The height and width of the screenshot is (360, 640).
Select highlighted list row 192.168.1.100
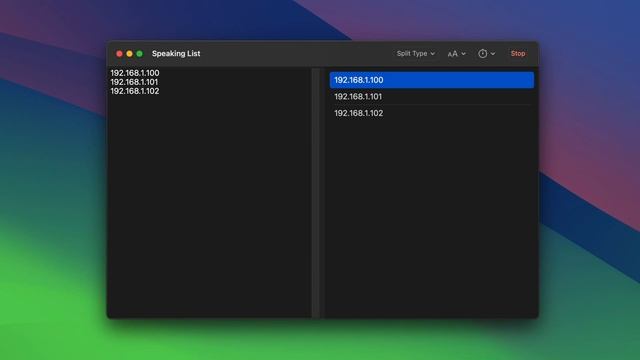[x=431, y=80]
